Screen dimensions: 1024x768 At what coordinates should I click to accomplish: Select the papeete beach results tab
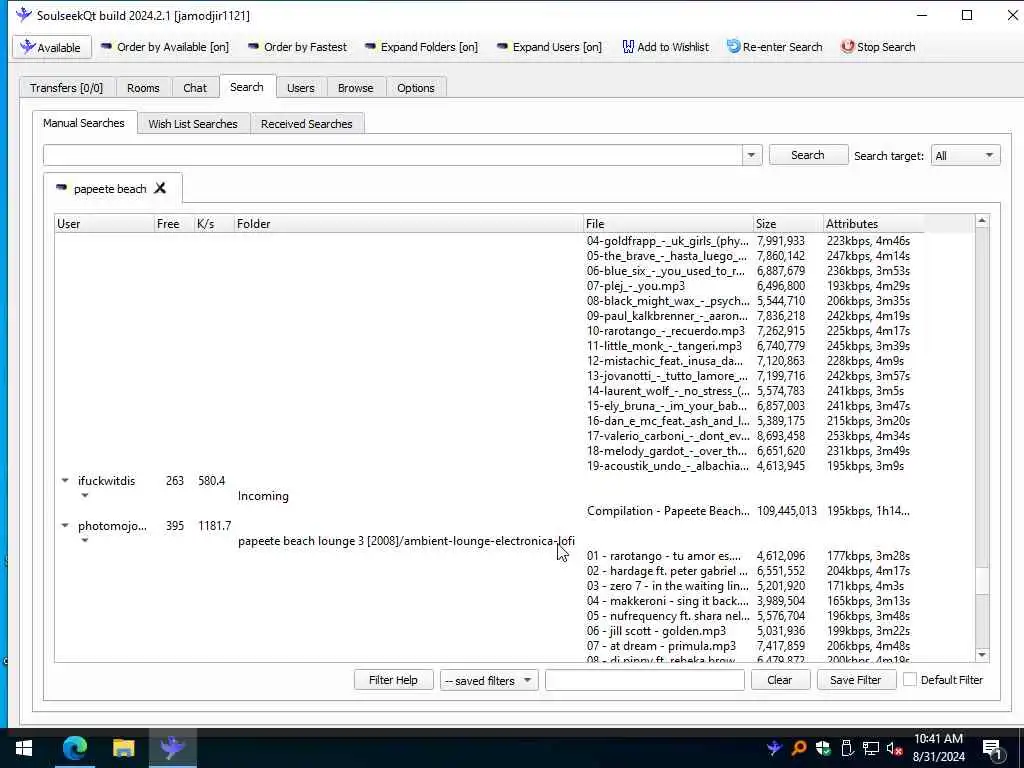click(x=110, y=189)
